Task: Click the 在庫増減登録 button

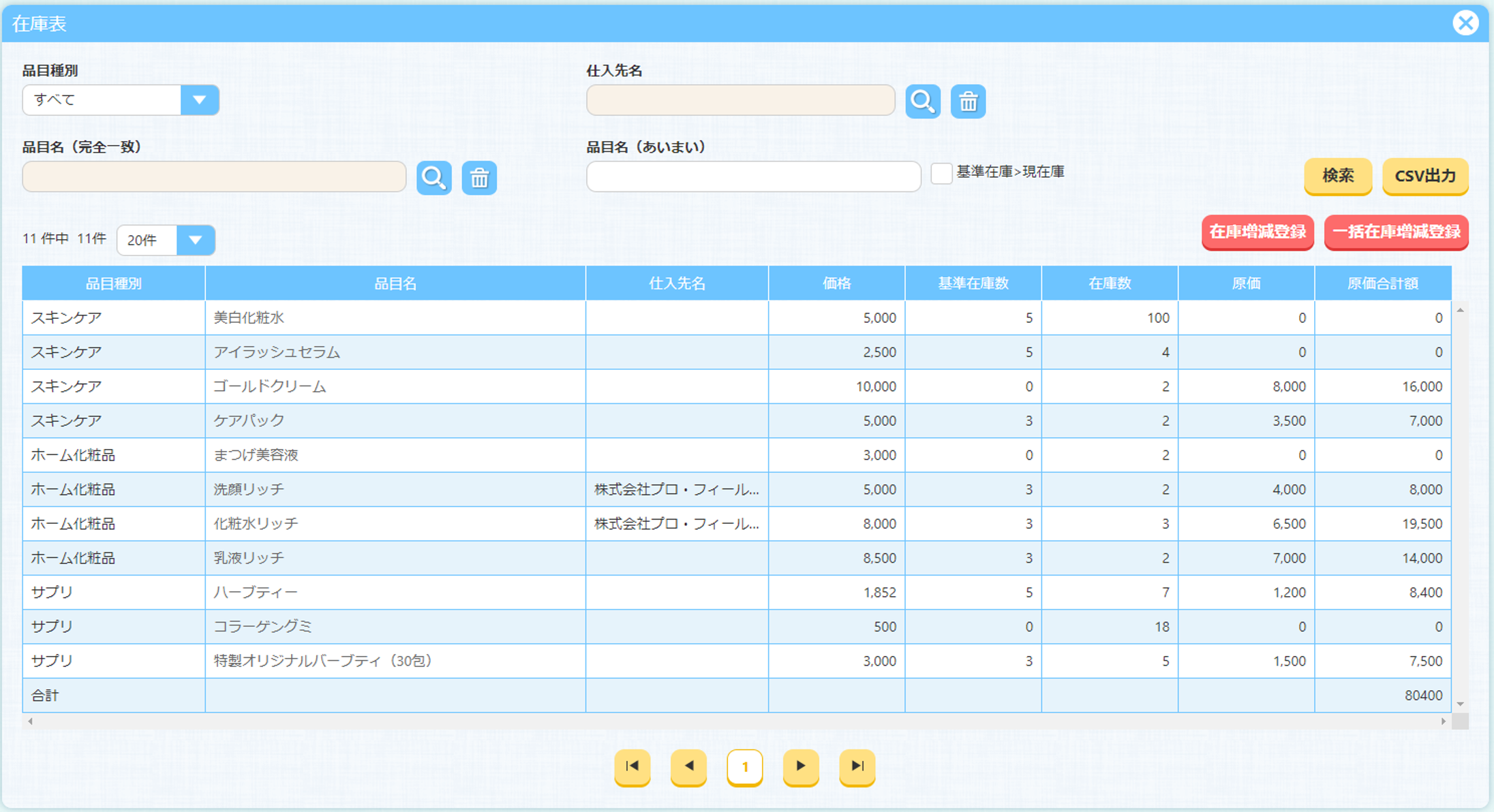Action: (x=1257, y=232)
